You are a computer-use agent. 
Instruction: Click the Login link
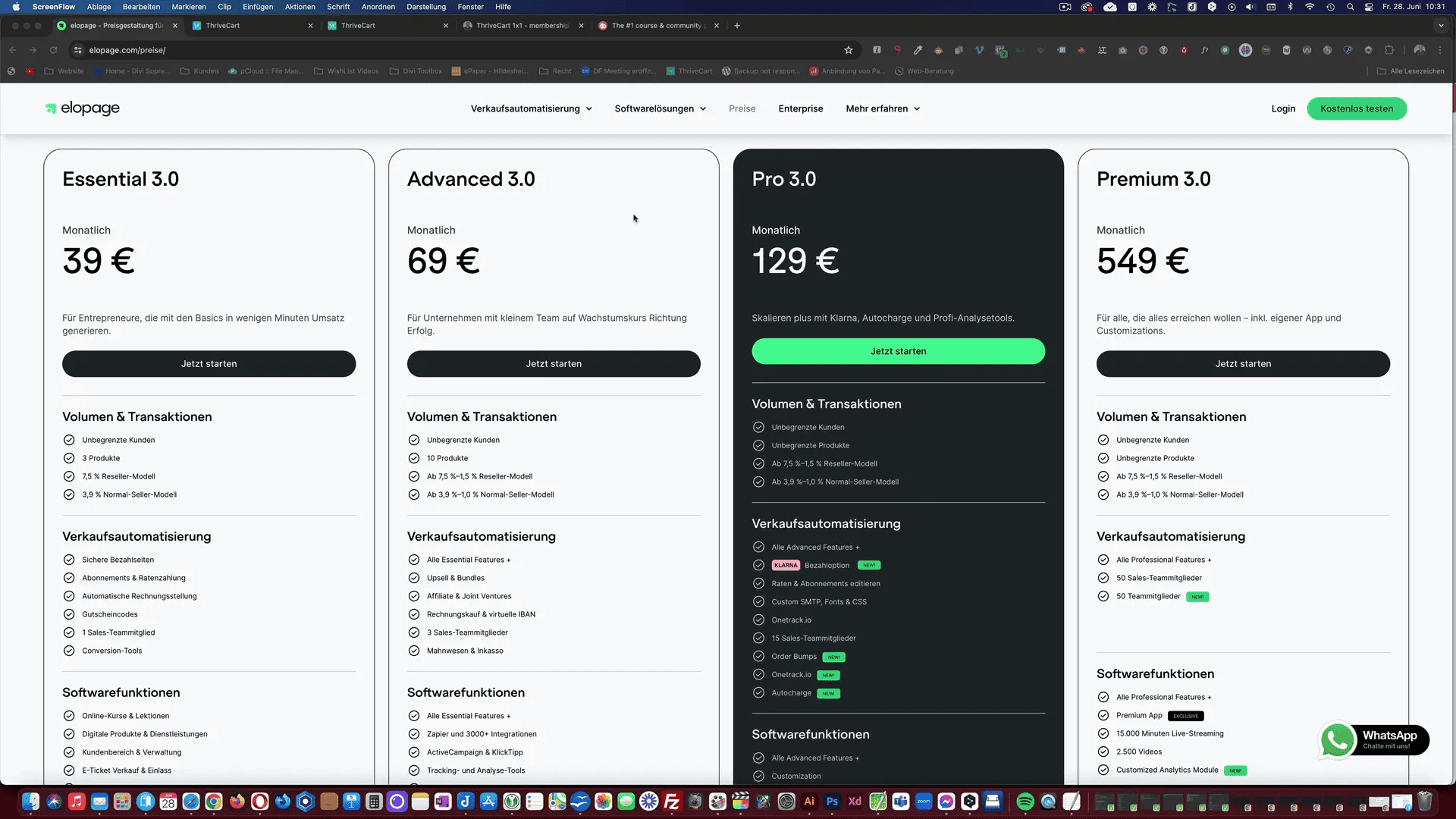coord(1283,108)
